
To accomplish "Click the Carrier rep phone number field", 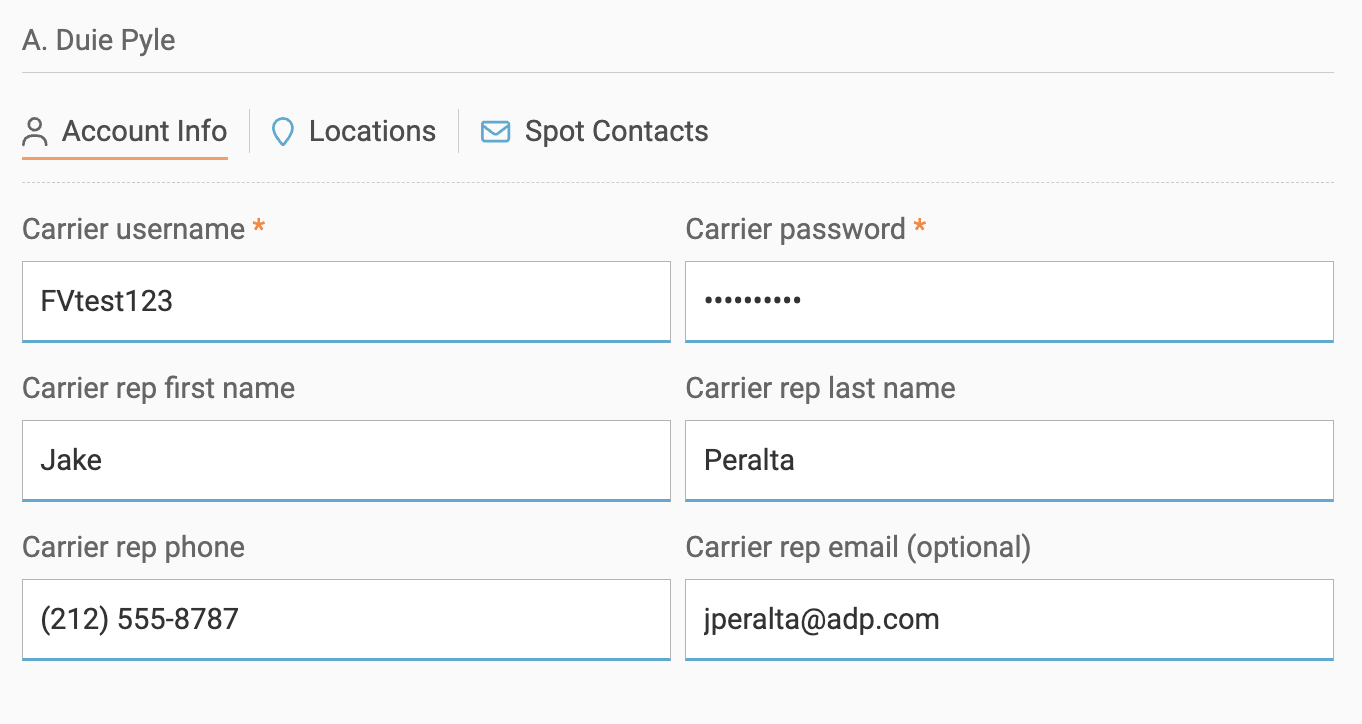I will coord(346,619).
